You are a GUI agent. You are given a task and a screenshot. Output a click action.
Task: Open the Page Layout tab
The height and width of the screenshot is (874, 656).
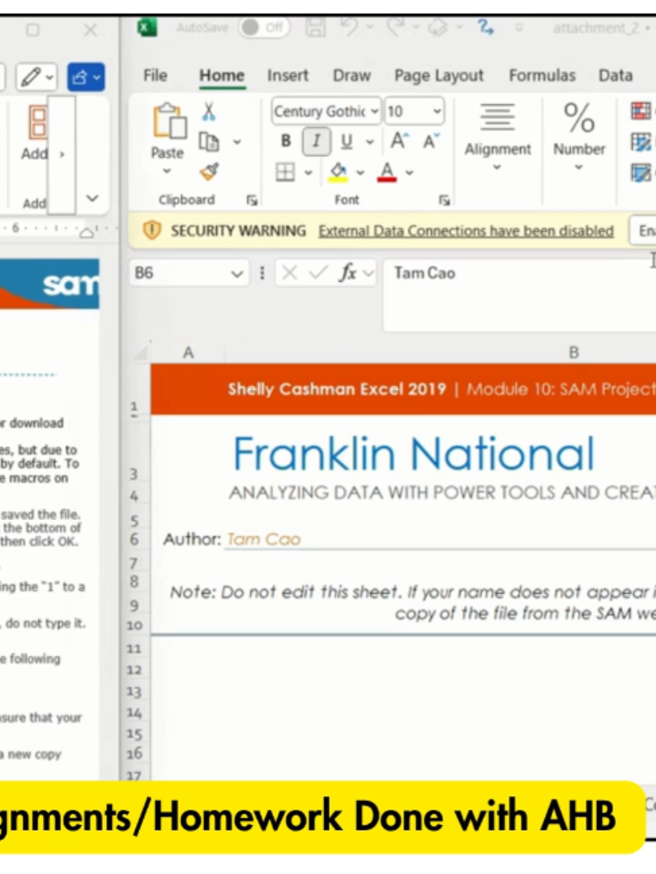[x=439, y=75]
